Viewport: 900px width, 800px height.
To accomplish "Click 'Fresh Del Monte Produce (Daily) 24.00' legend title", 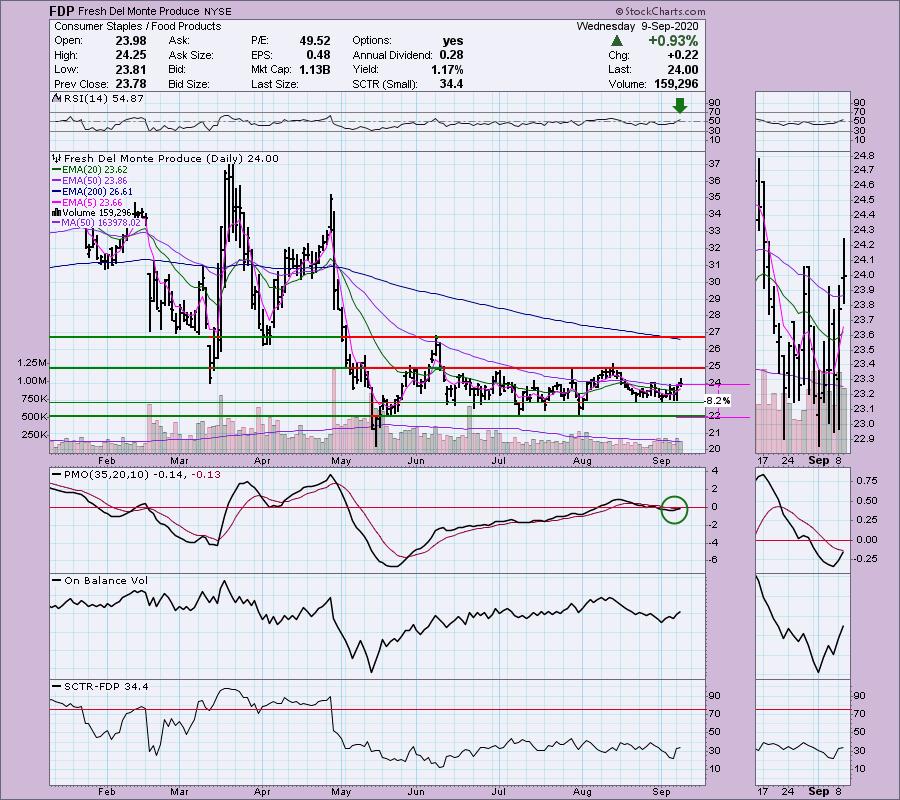I will 171,158.
